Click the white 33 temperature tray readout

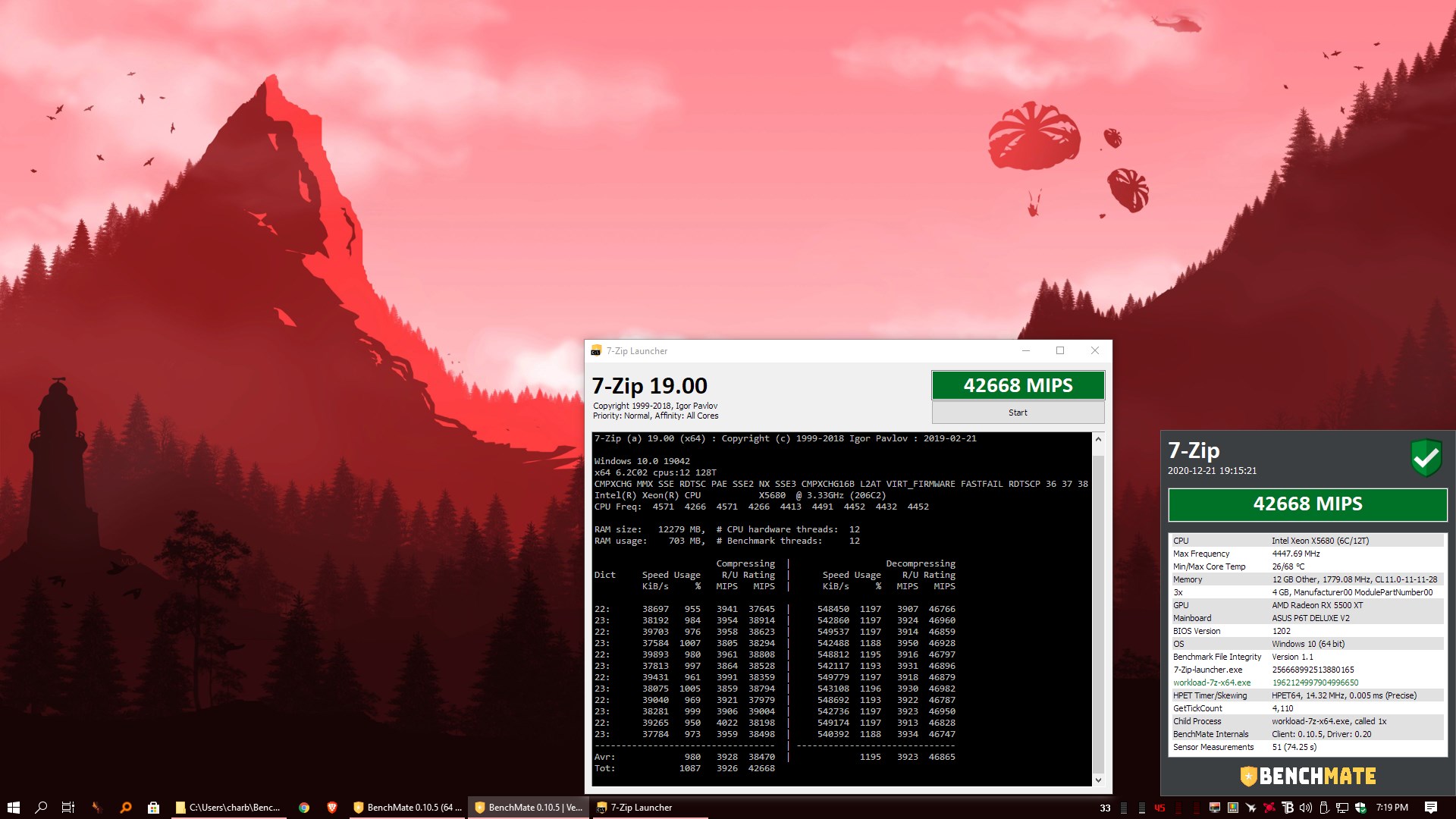point(1105,808)
